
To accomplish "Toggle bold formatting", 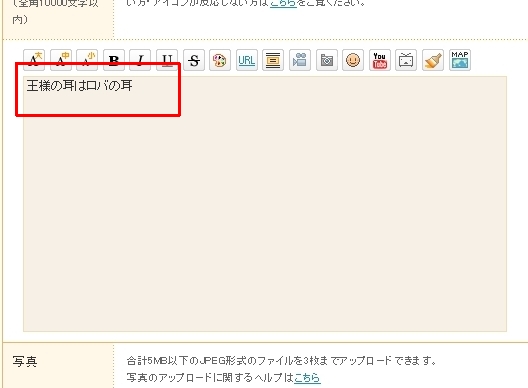I will [x=114, y=60].
